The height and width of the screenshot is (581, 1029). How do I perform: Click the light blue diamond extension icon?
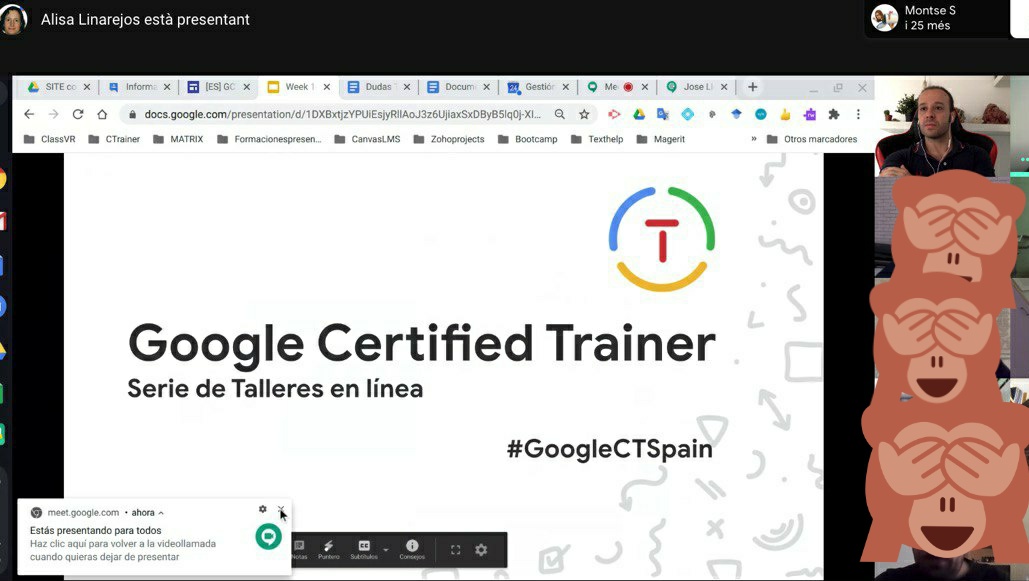click(x=687, y=114)
